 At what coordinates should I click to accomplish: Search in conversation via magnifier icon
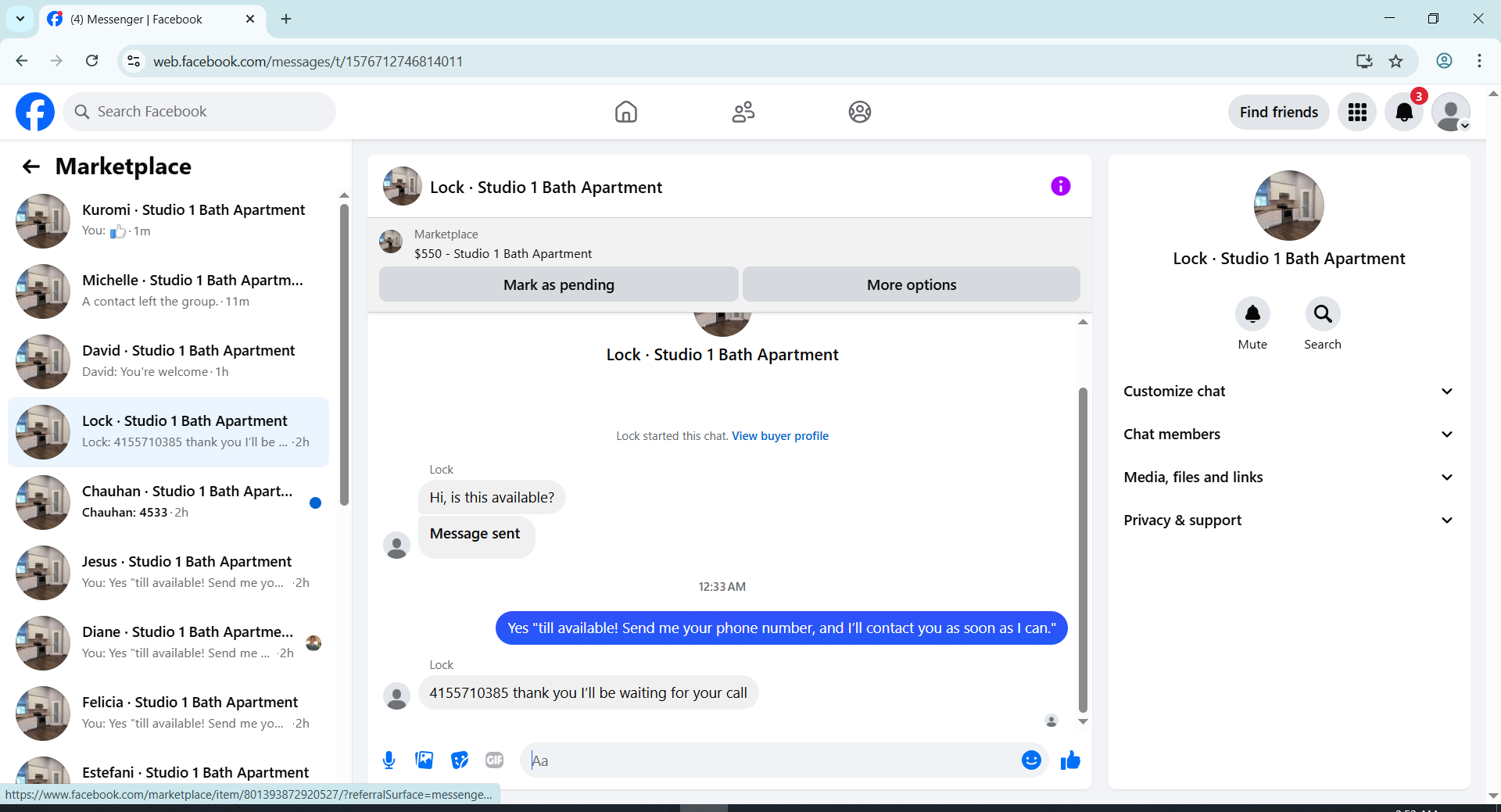pyautogui.click(x=1323, y=314)
